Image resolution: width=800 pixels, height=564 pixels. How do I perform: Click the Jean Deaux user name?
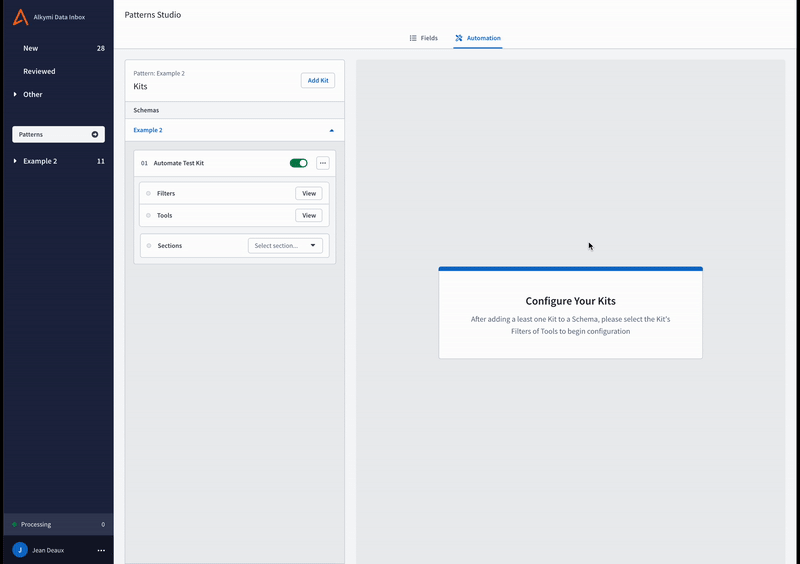48,550
